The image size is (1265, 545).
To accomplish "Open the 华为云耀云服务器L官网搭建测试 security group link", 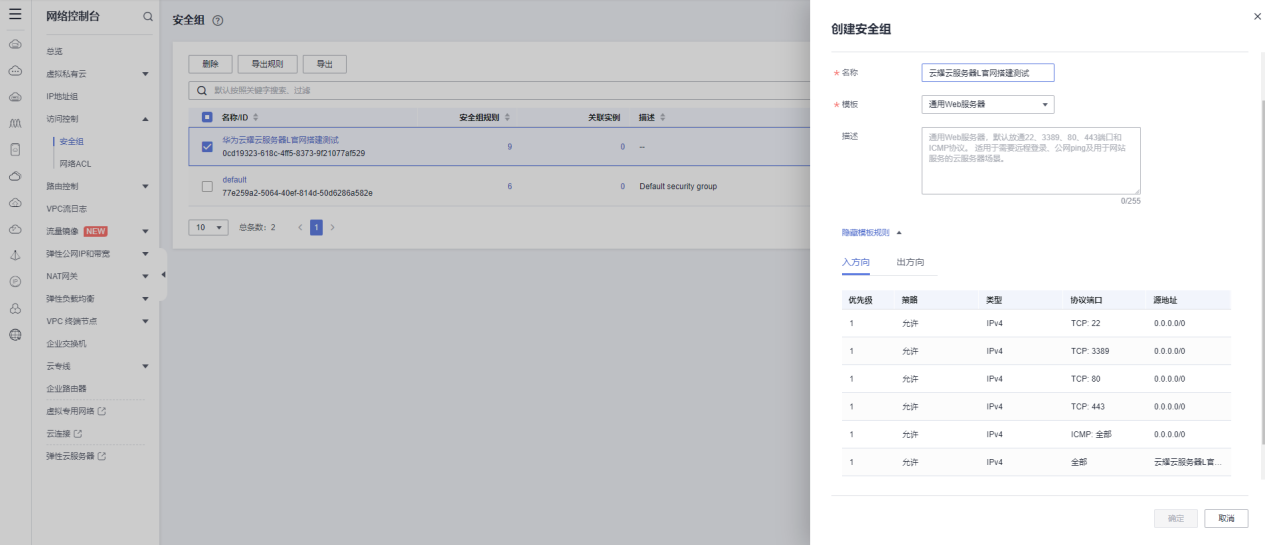I will coord(280,140).
